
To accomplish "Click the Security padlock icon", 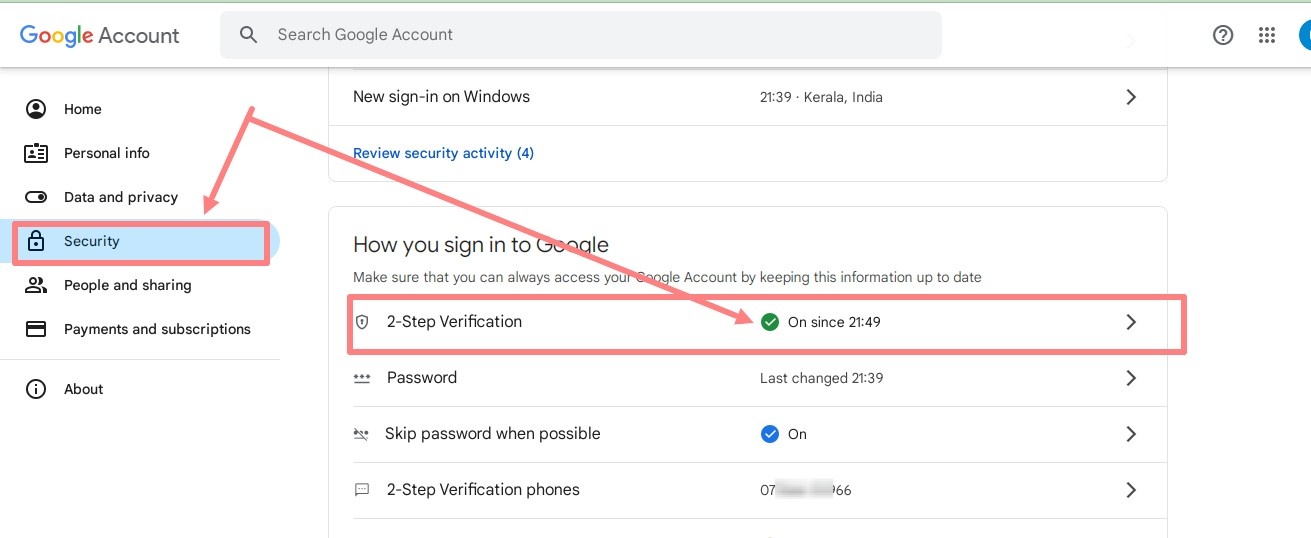I will 36,241.
